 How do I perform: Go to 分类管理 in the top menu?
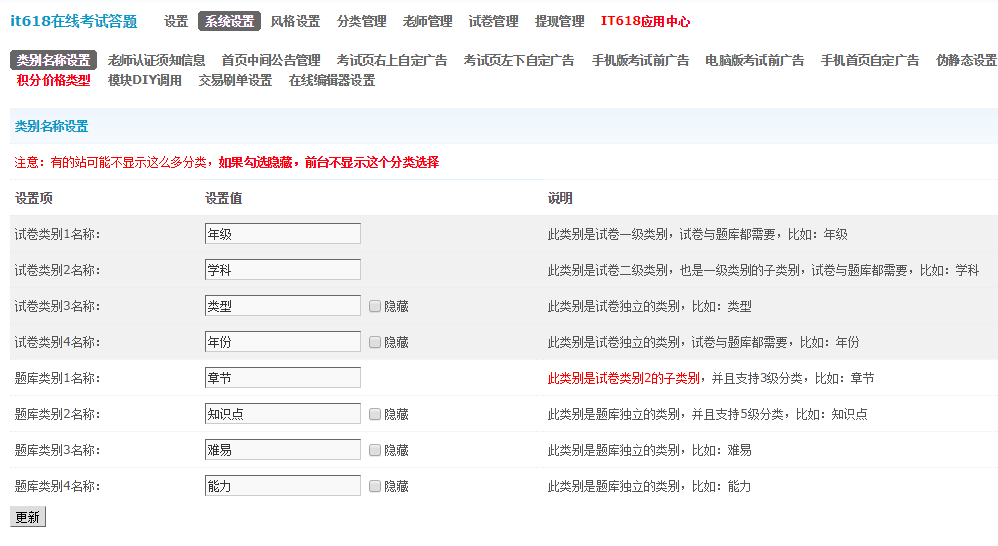coord(361,21)
